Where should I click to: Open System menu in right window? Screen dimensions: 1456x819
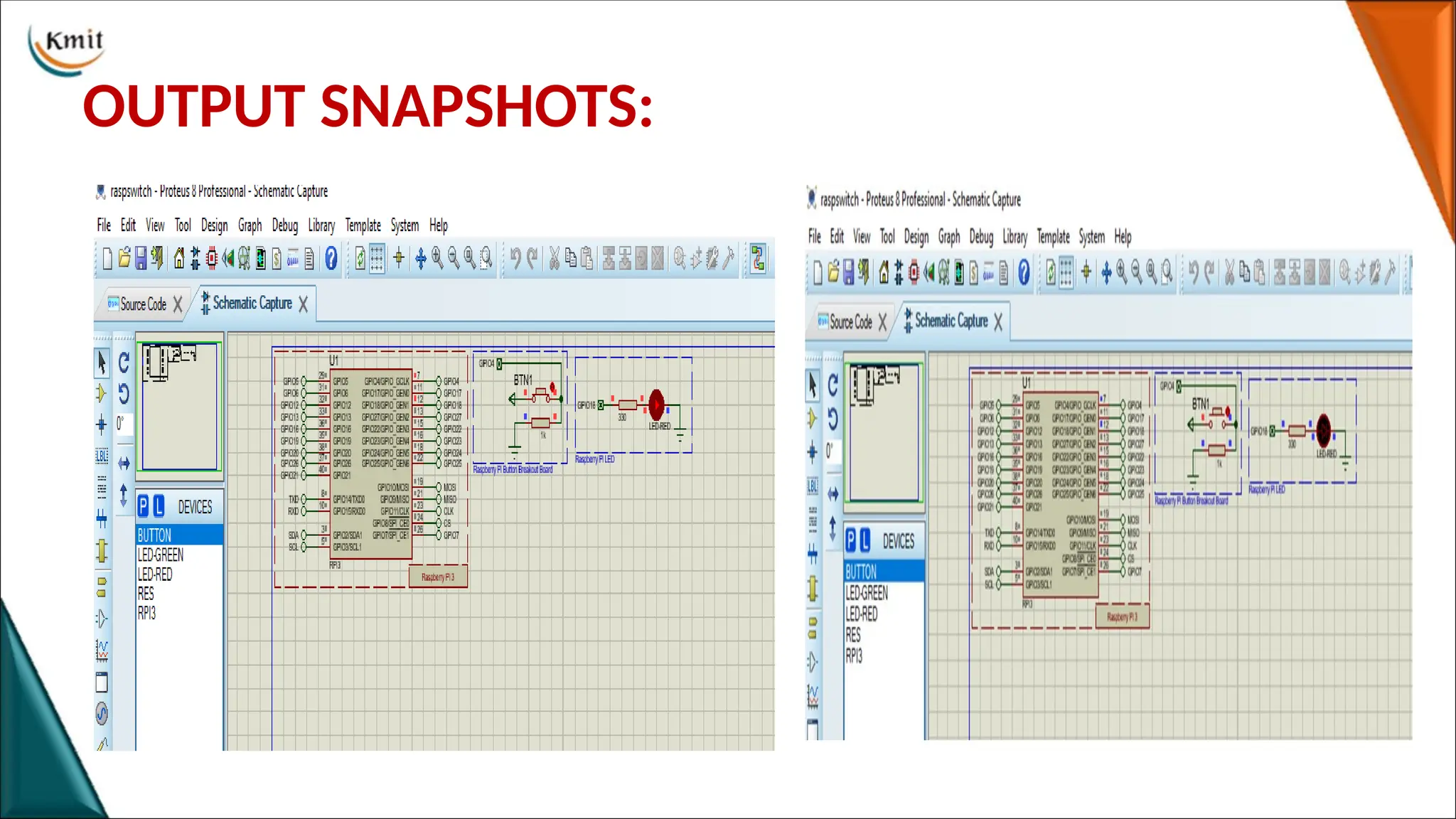(1092, 237)
